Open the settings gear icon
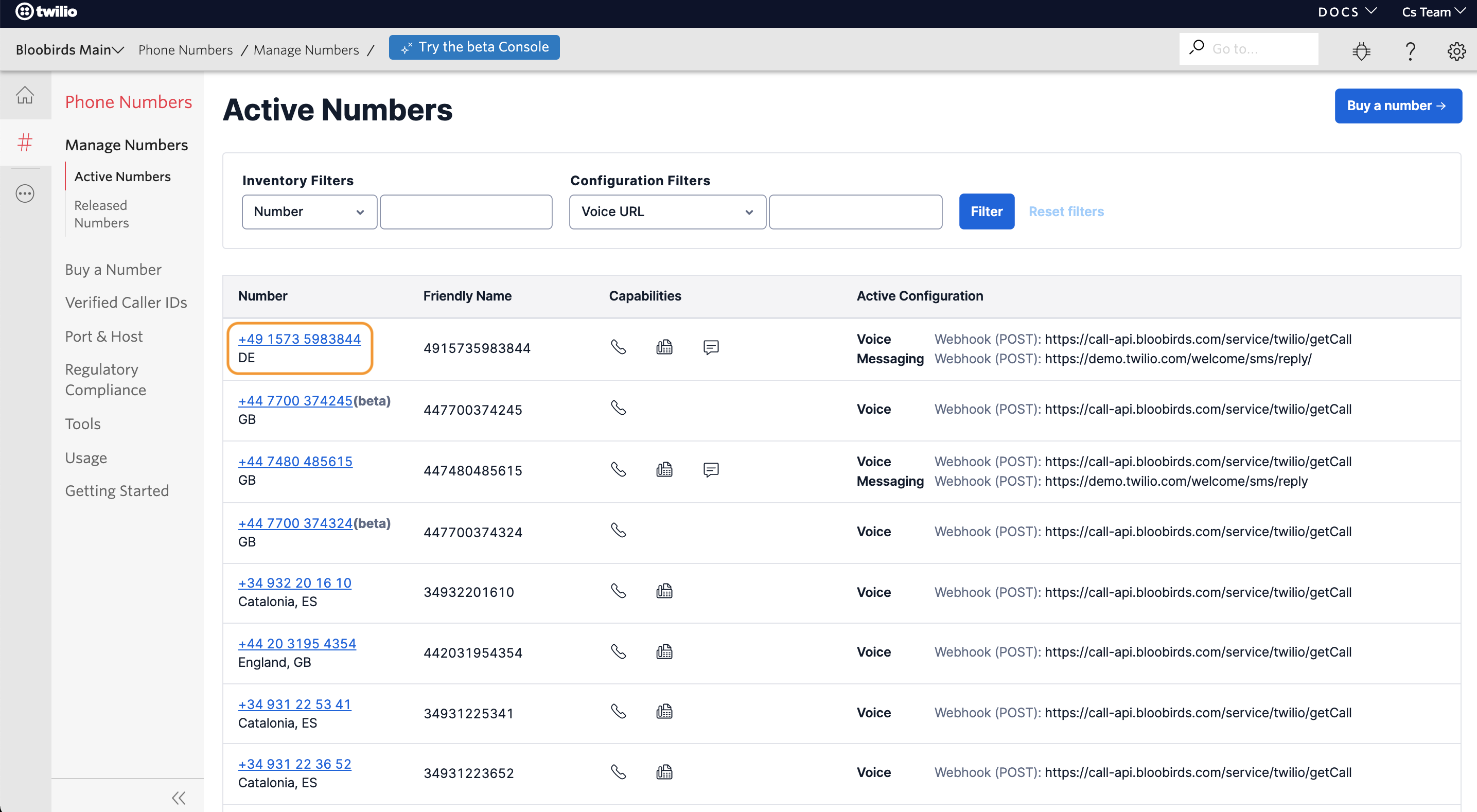Screen dimensions: 1477x812 tap(1456, 51)
